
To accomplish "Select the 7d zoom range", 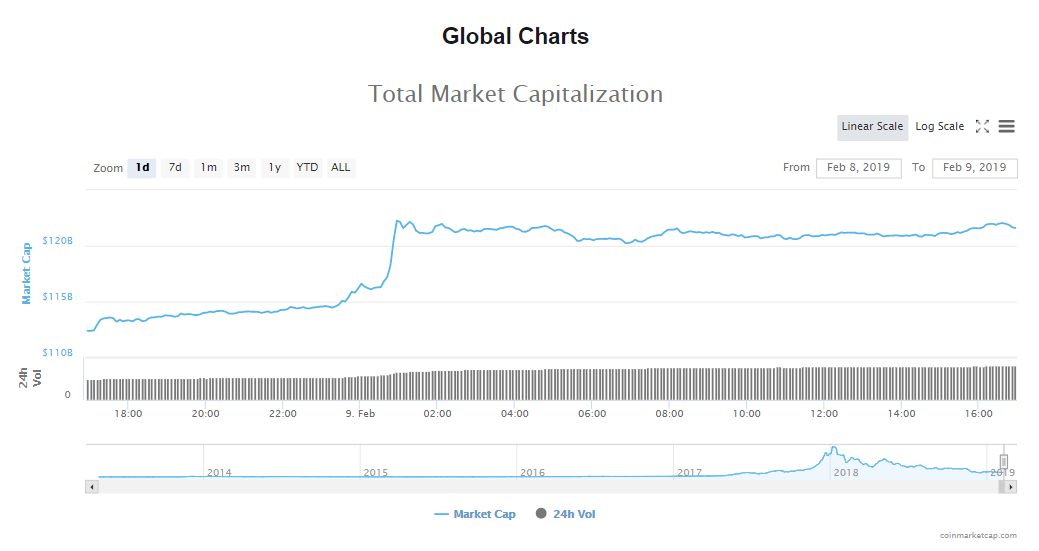I will point(175,168).
